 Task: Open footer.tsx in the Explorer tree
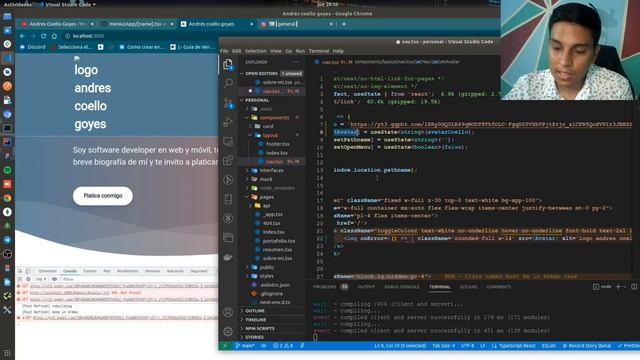278,144
